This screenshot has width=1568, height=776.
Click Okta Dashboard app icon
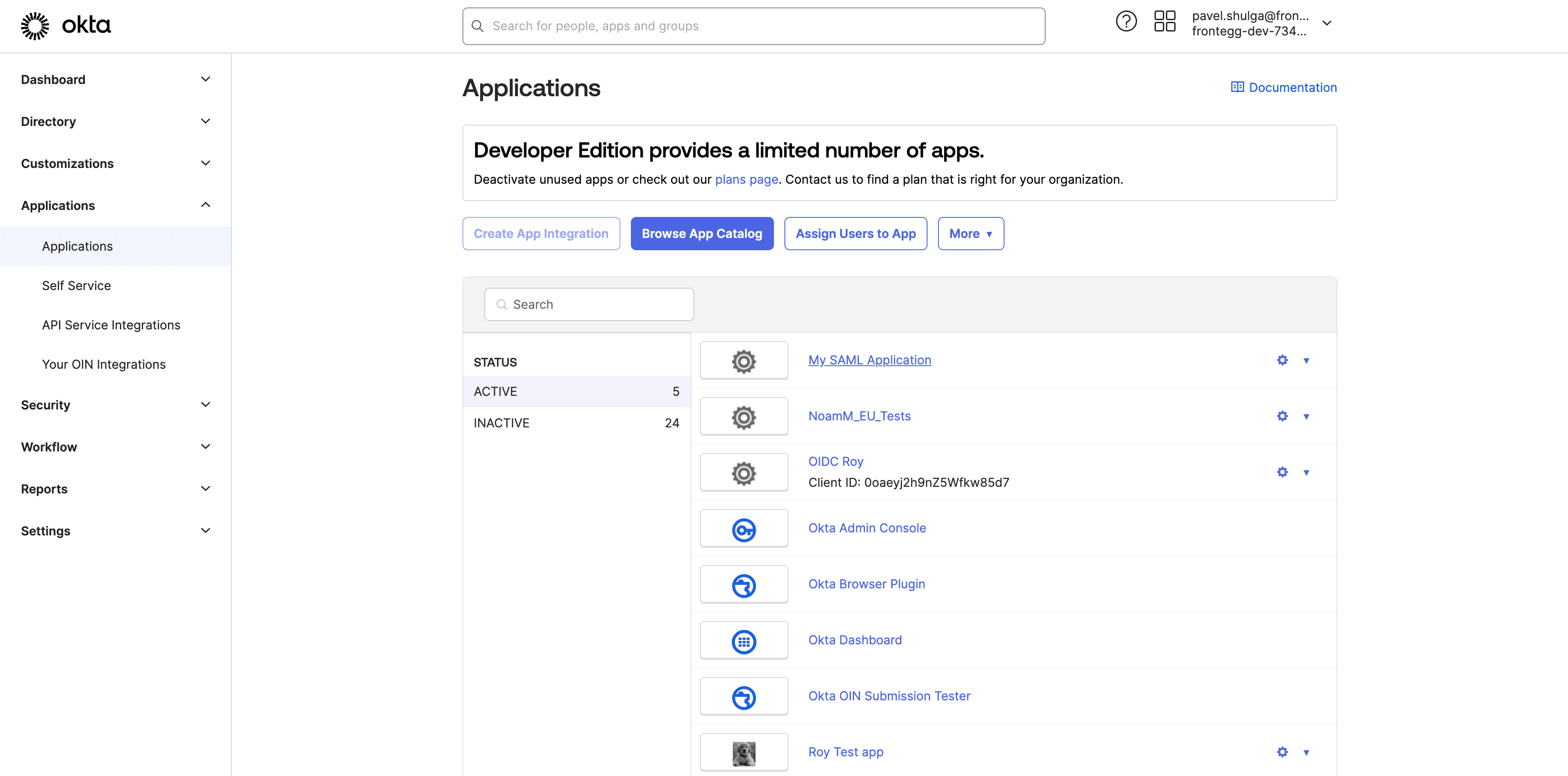tap(744, 640)
